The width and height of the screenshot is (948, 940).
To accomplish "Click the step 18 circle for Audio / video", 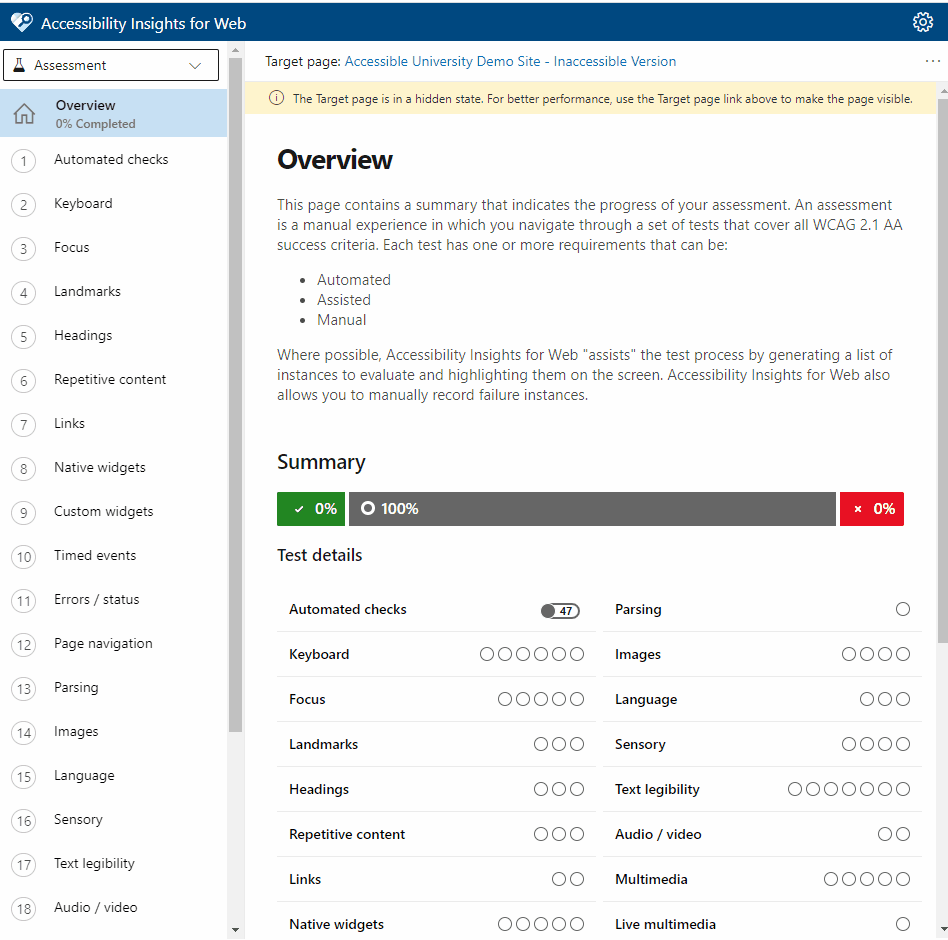I will 24,909.
